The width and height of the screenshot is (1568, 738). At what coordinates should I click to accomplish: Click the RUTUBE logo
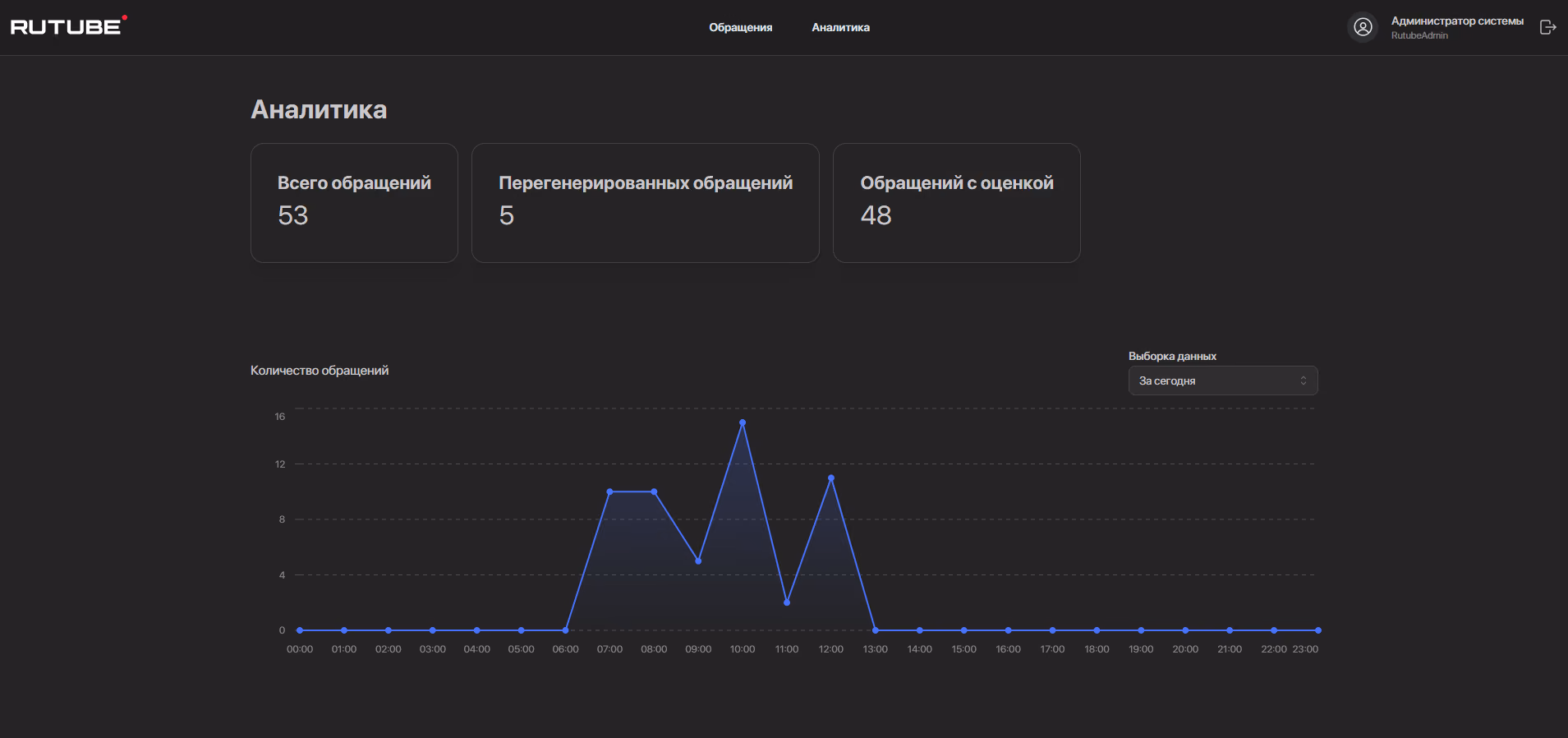coord(68,26)
